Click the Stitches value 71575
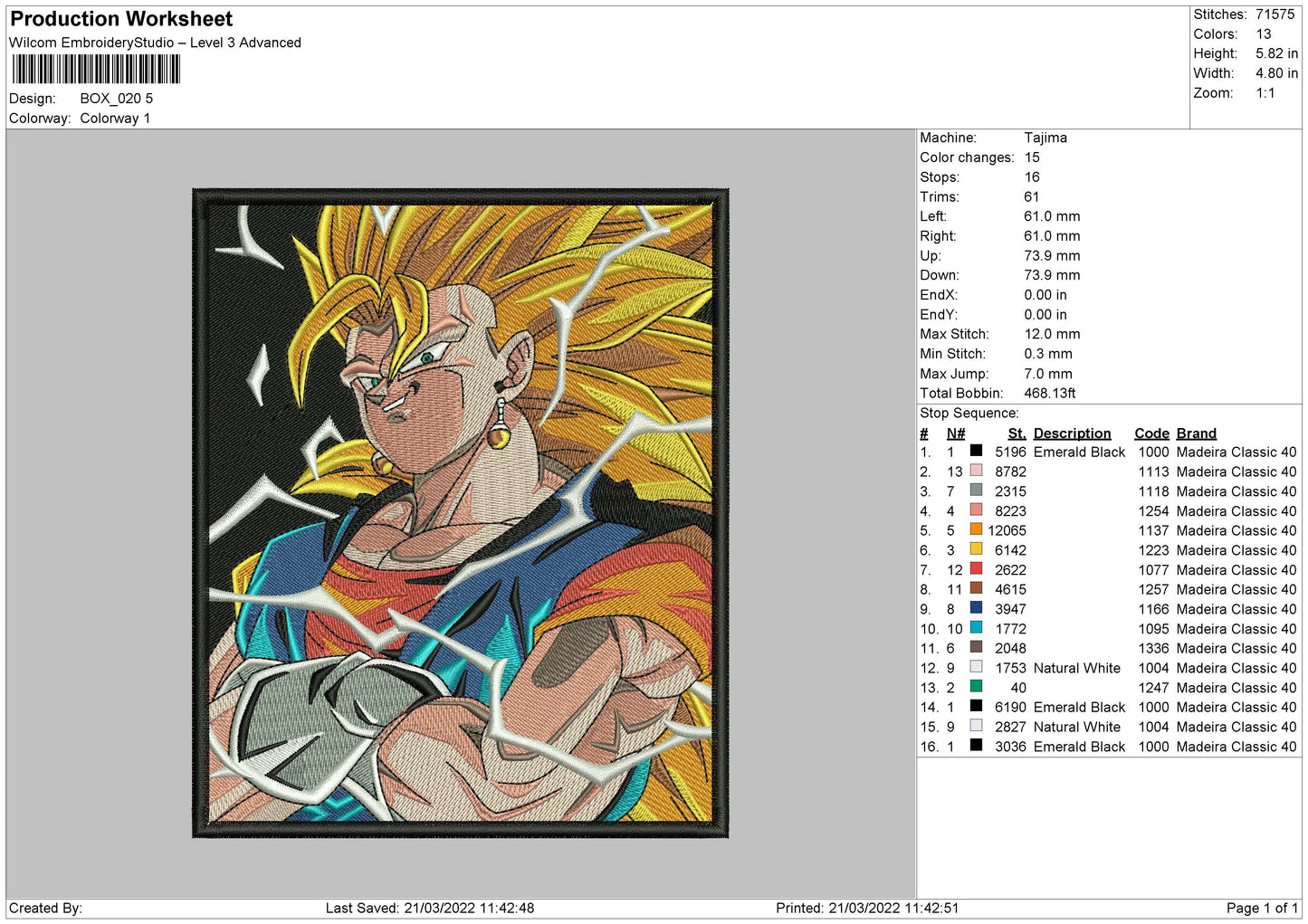Viewport: 1308px width, 924px height. pyautogui.click(x=1275, y=14)
